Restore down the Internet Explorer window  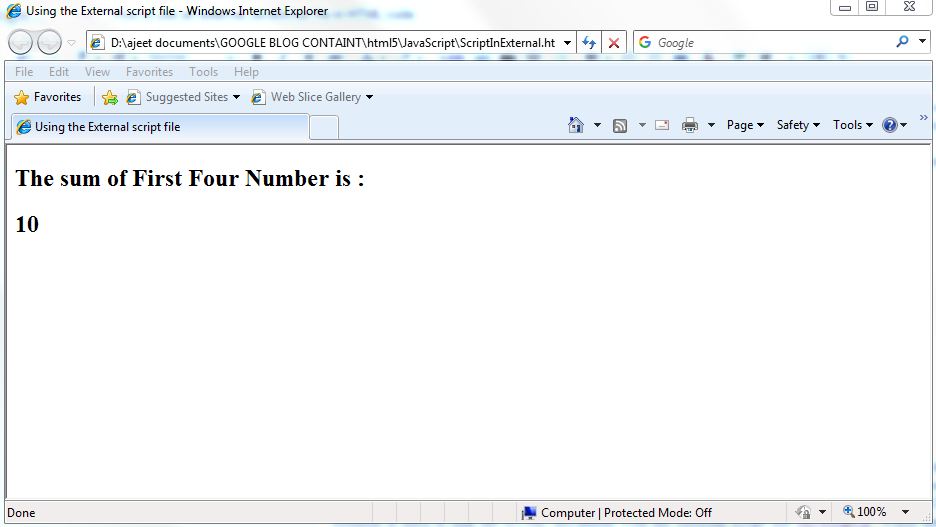tap(872, 7)
